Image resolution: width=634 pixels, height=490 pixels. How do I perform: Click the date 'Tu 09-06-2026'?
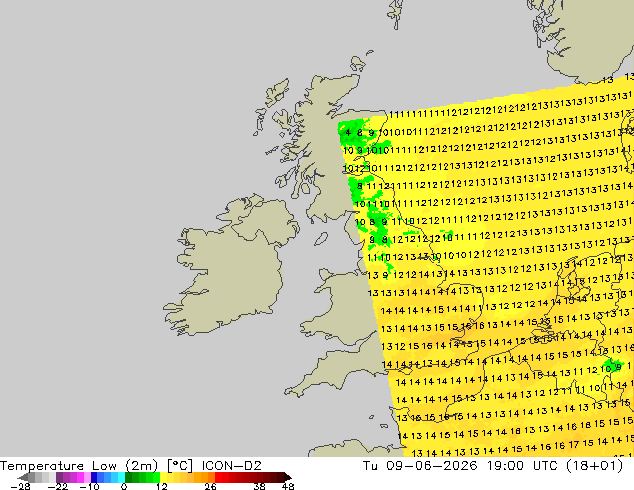coord(420,466)
